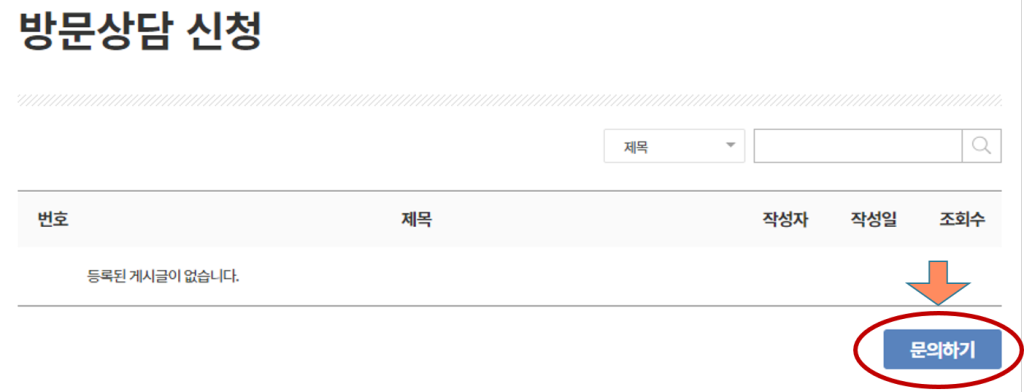1024x392 pixels.
Task: Click the 번호 column header
Action: coord(53,220)
